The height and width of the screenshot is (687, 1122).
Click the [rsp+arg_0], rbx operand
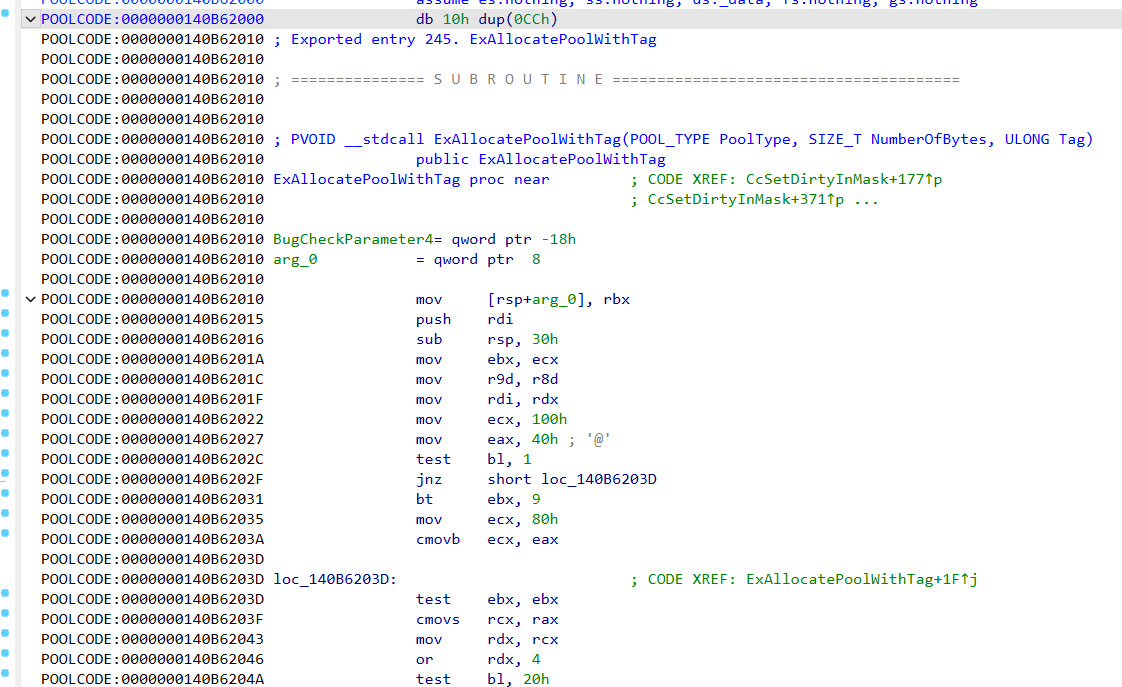coord(558,300)
